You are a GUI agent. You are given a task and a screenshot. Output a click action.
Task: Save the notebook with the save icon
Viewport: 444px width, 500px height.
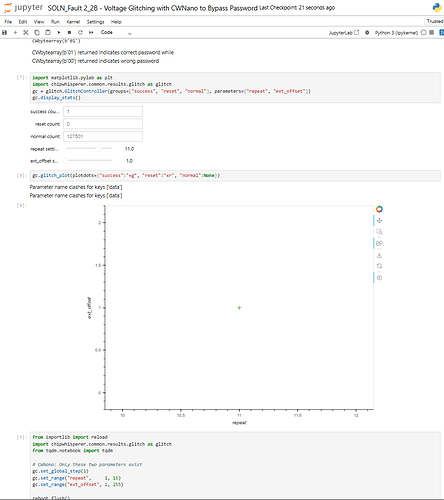(x=5, y=33)
